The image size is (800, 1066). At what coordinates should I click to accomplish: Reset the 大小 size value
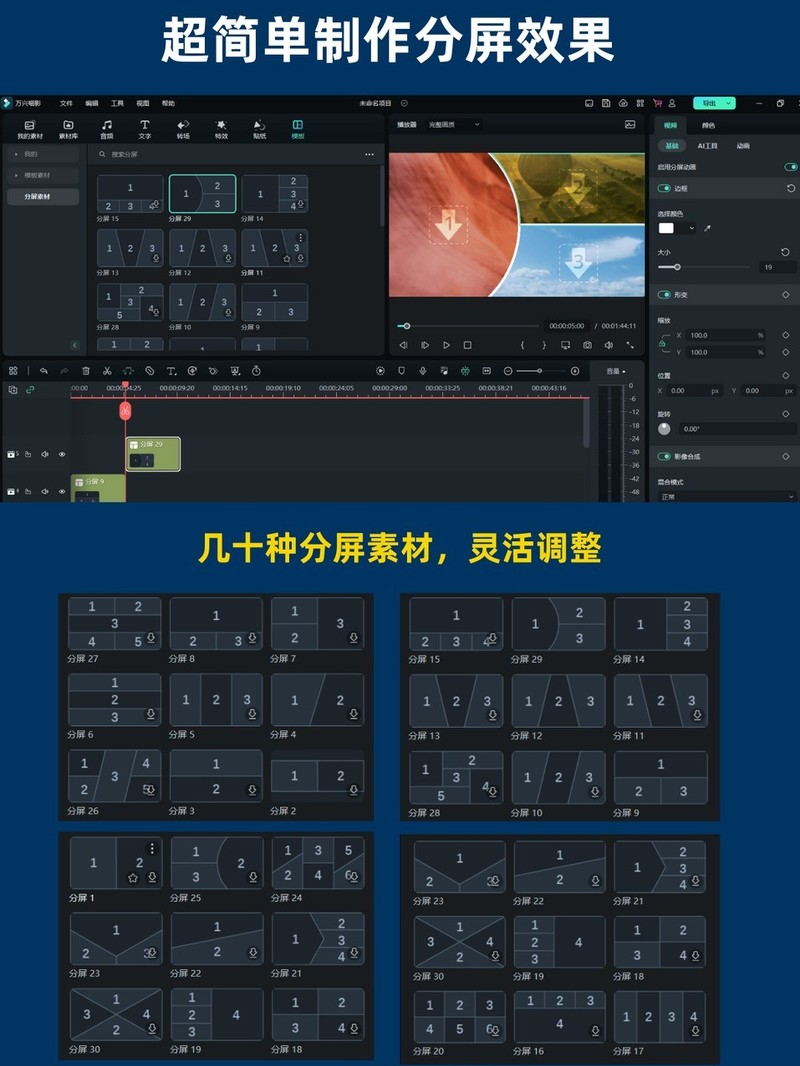coord(785,252)
